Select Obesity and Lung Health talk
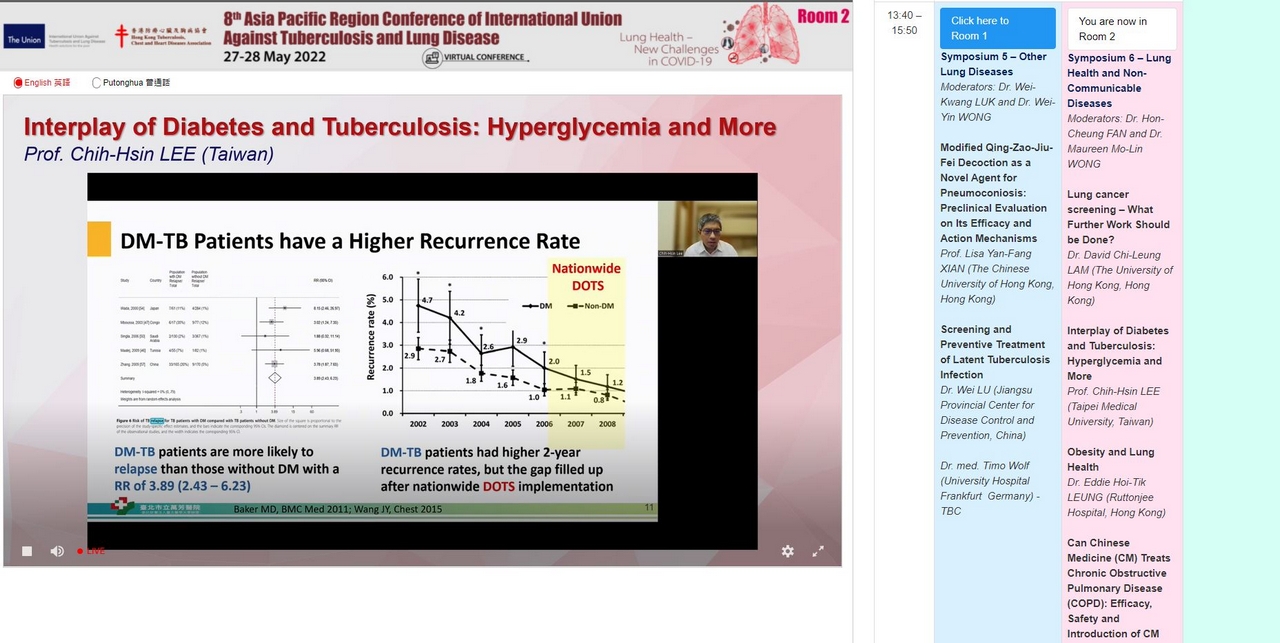 pyautogui.click(x=1110, y=459)
